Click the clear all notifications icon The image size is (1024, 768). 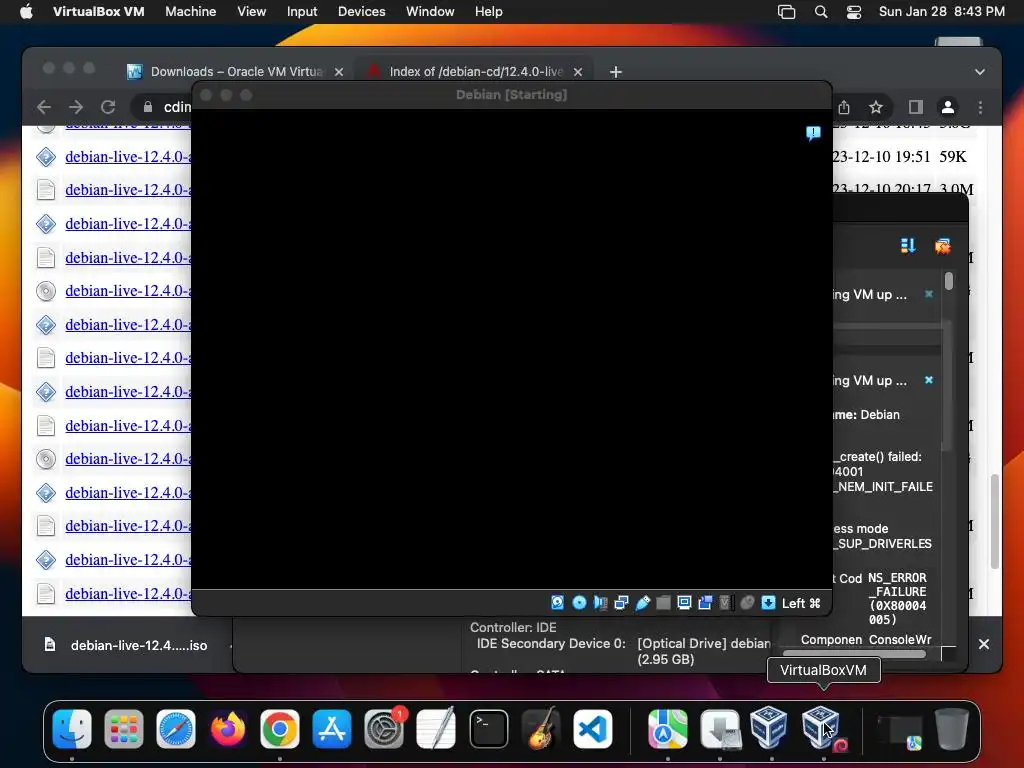click(942, 246)
